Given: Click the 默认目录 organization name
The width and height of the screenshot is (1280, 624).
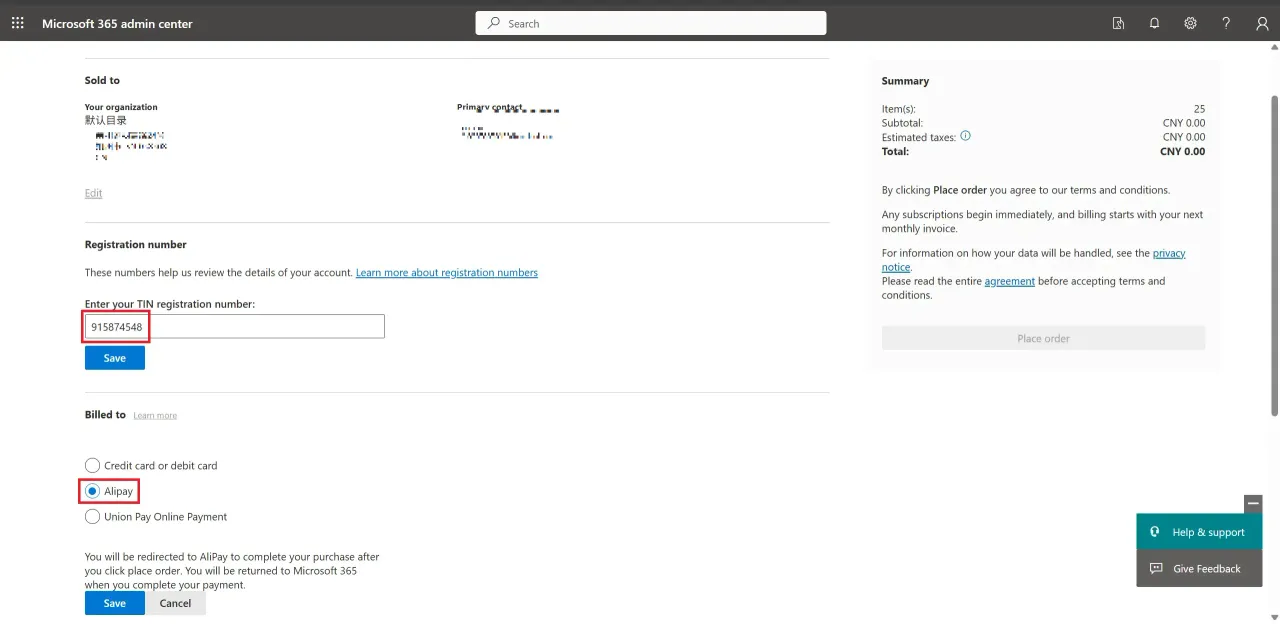Looking at the screenshot, I should (x=106, y=120).
